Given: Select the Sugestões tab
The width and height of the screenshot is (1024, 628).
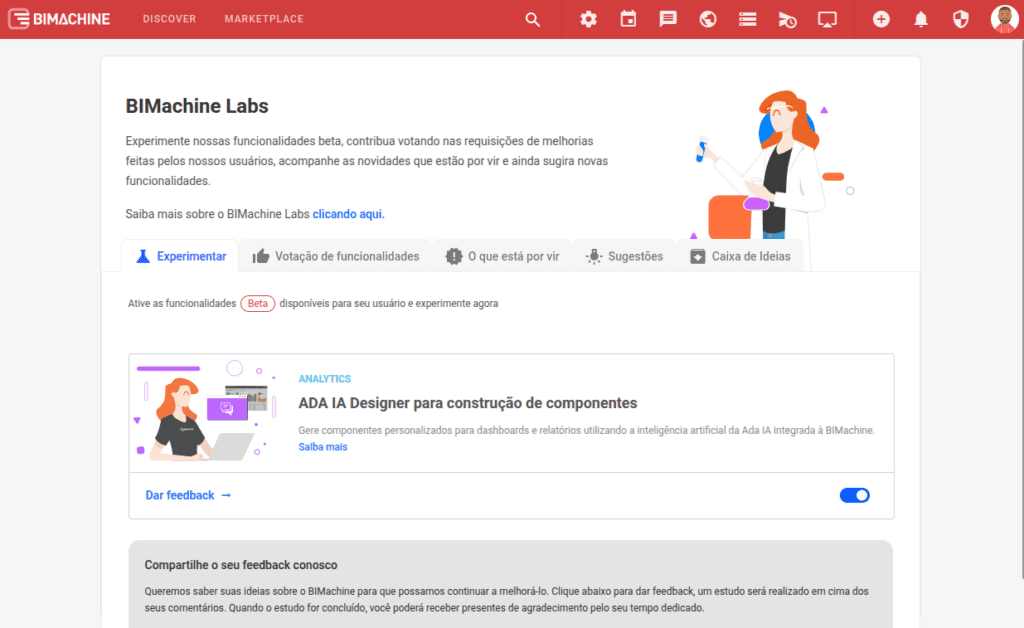Looking at the screenshot, I should (x=624, y=256).
